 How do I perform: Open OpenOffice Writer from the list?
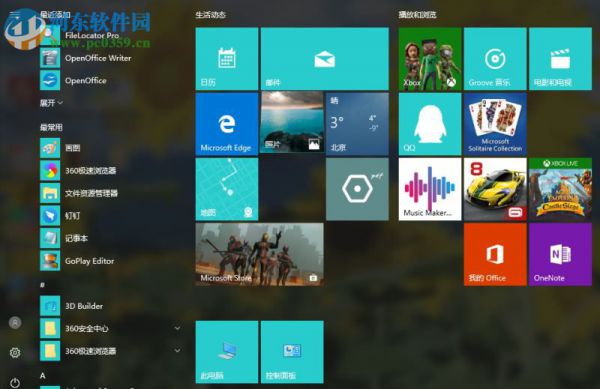pyautogui.click(x=111, y=58)
